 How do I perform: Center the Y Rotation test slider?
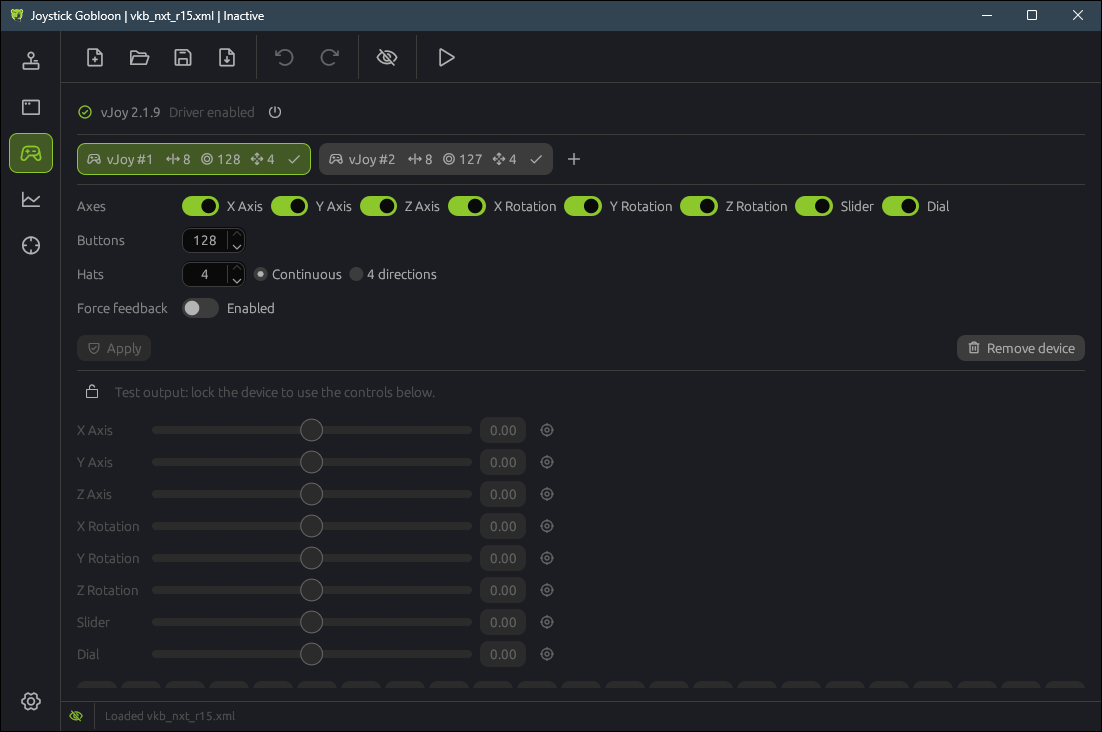click(x=547, y=558)
